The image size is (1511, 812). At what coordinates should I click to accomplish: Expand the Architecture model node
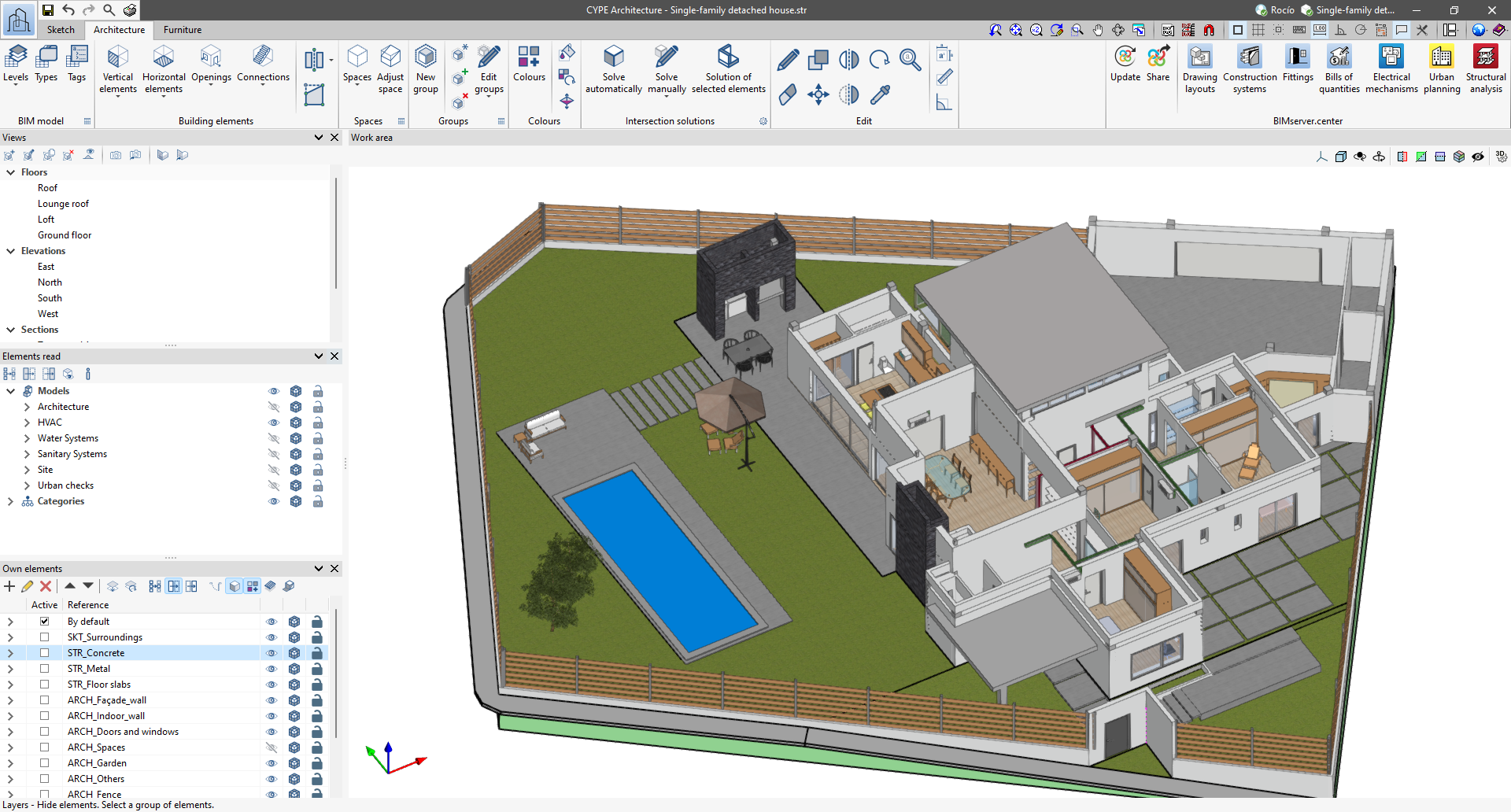(27, 407)
